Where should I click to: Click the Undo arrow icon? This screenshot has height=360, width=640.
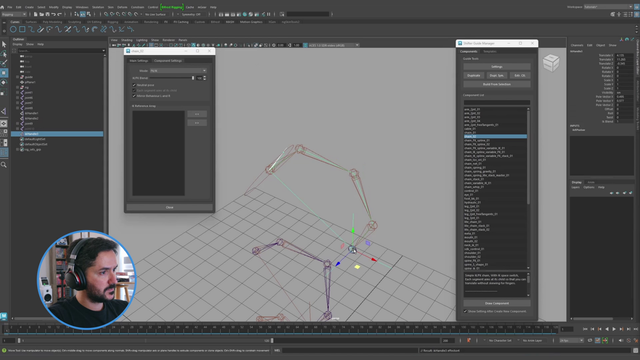[x=53, y=14]
